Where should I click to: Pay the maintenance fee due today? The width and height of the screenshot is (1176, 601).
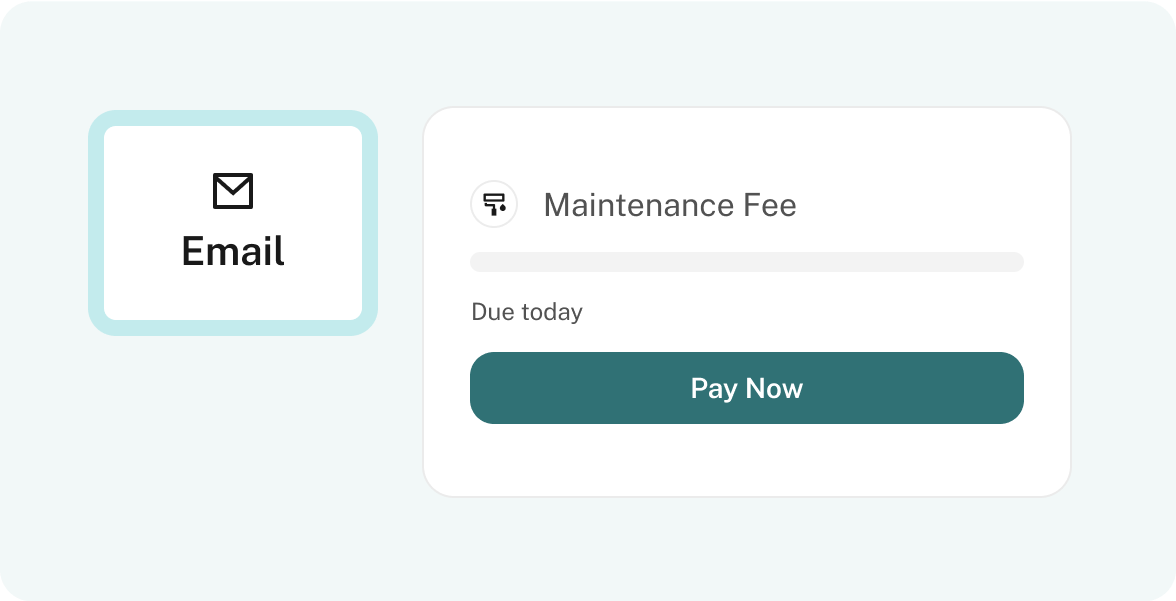(x=746, y=388)
